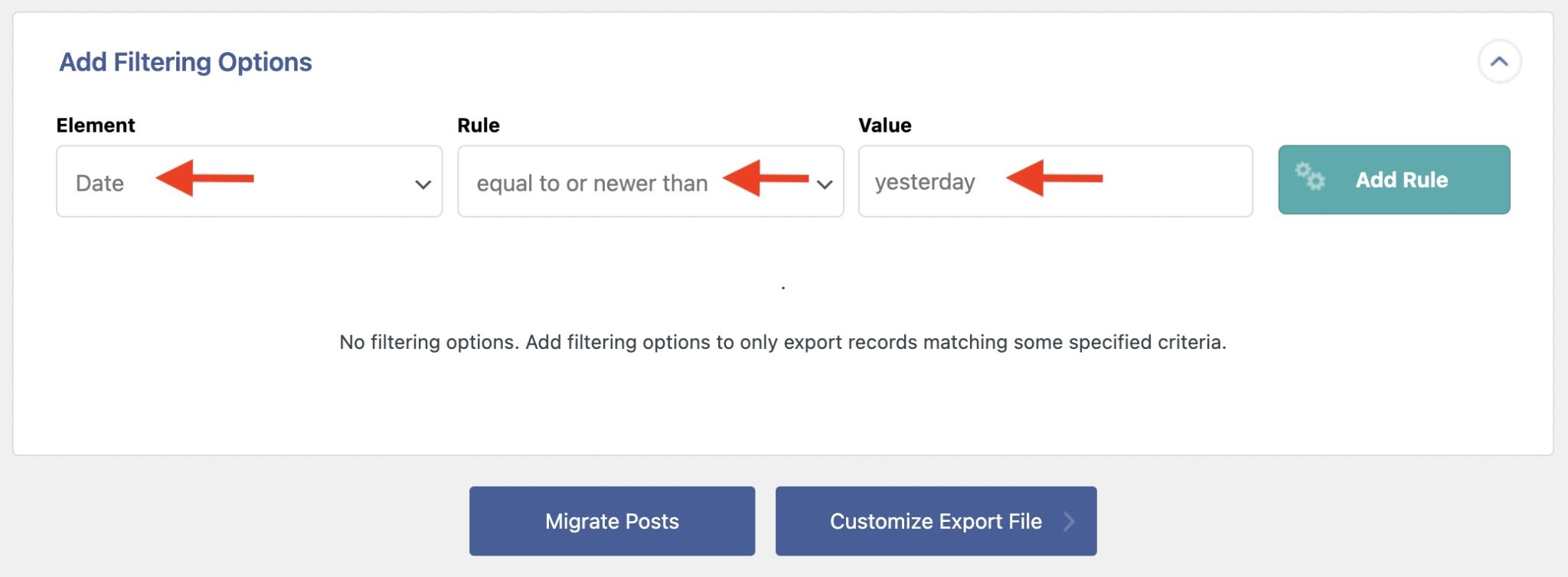Select the Date option in the Element box

pos(100,182)
